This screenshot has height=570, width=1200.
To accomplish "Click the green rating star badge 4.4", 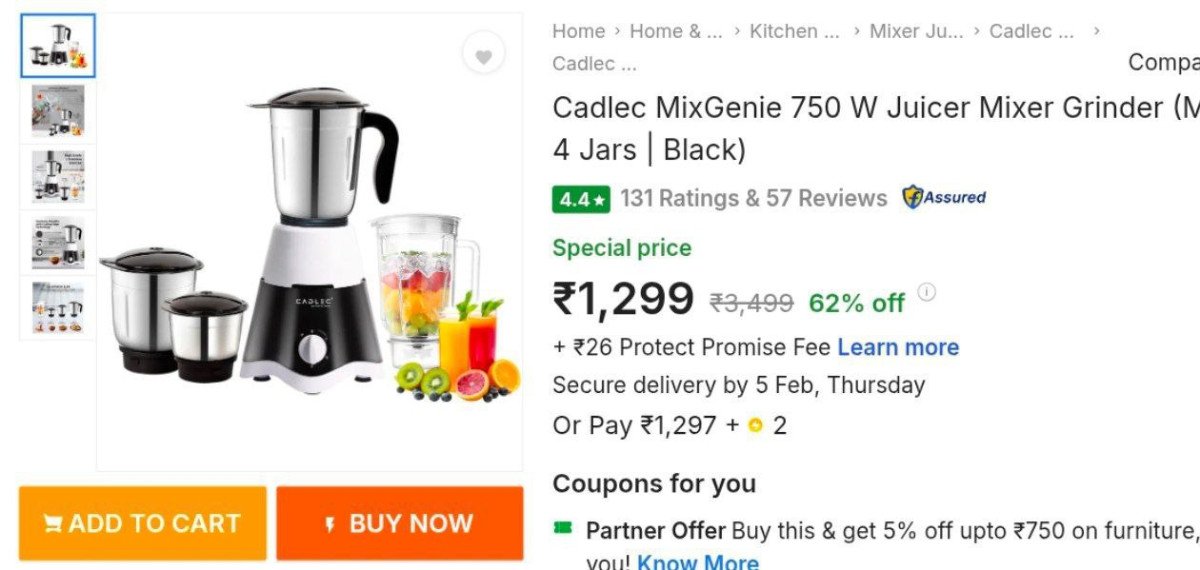I will (x=581, y=199).
